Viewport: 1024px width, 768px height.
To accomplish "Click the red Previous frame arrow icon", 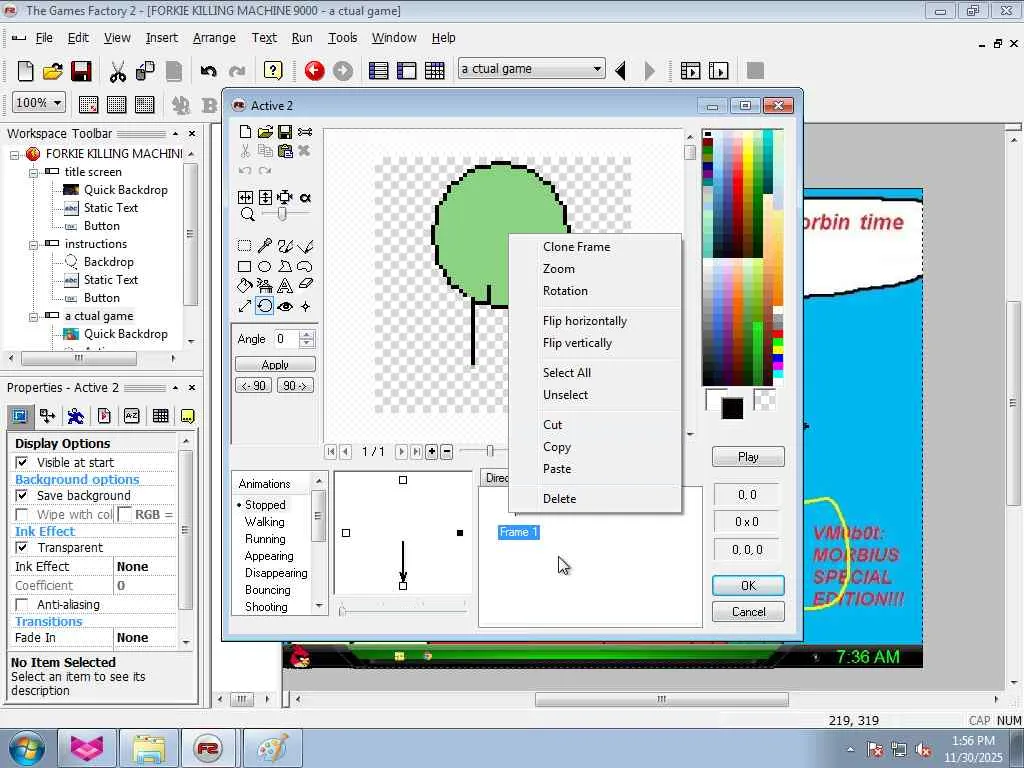I will click(x=314, y=71).
